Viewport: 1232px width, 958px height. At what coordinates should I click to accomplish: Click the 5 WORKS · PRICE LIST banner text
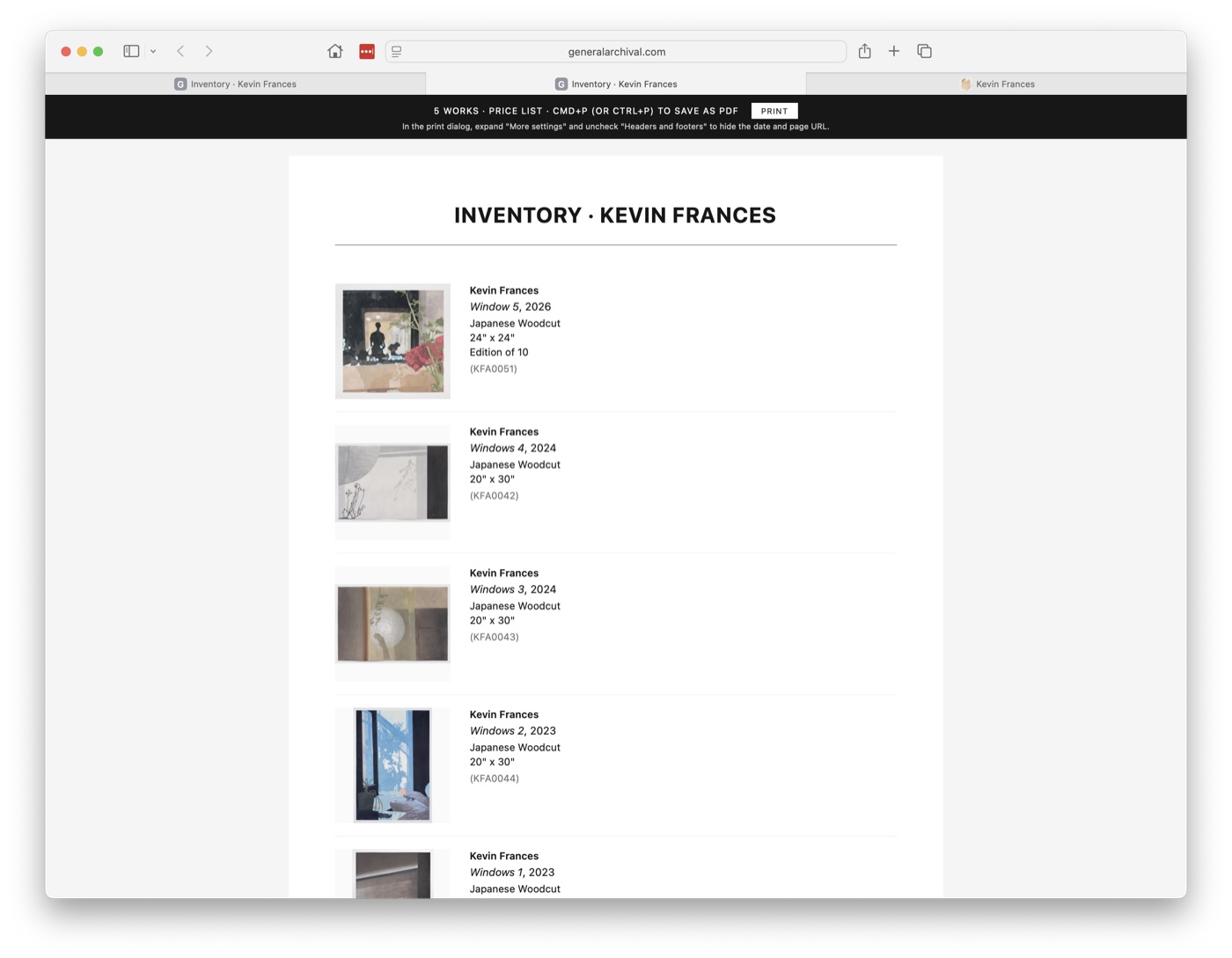[586, 111]
